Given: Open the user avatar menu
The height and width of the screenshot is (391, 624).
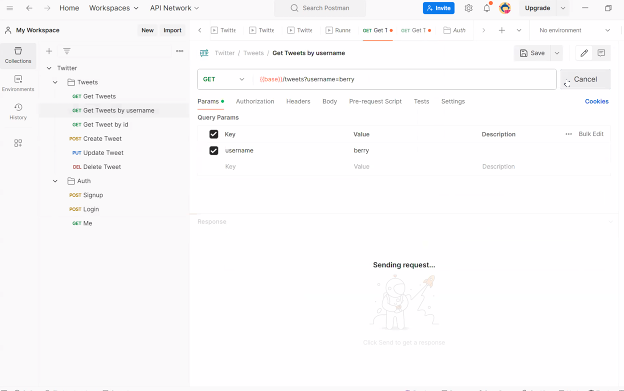Looking at the screenshot, I should pos(505,8).
